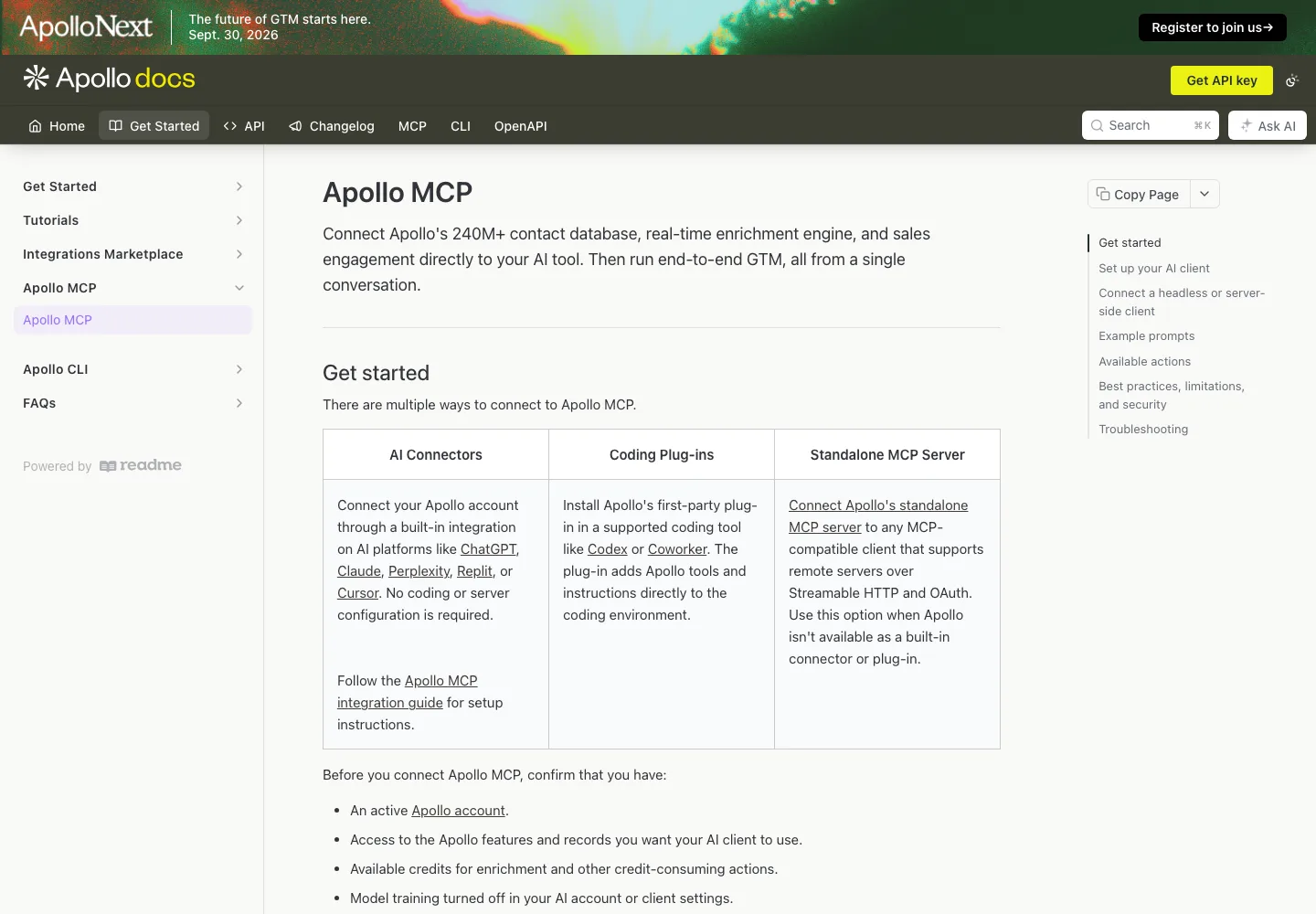The height and width of the screenshot is (914, 1316).
Task: Click the Get API key button
Action: pos(1222,80)
